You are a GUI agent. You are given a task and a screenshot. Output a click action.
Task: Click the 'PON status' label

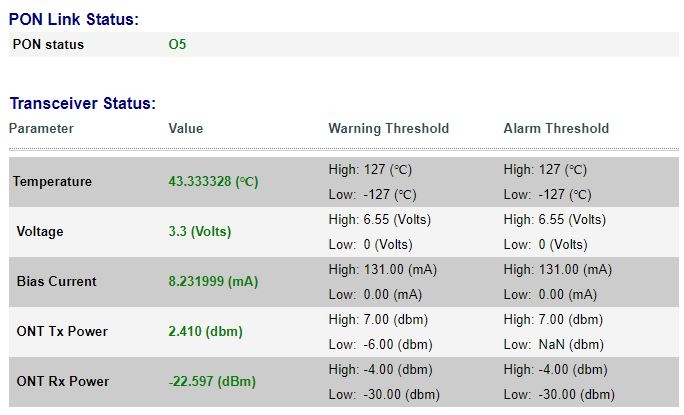(48, 45)
